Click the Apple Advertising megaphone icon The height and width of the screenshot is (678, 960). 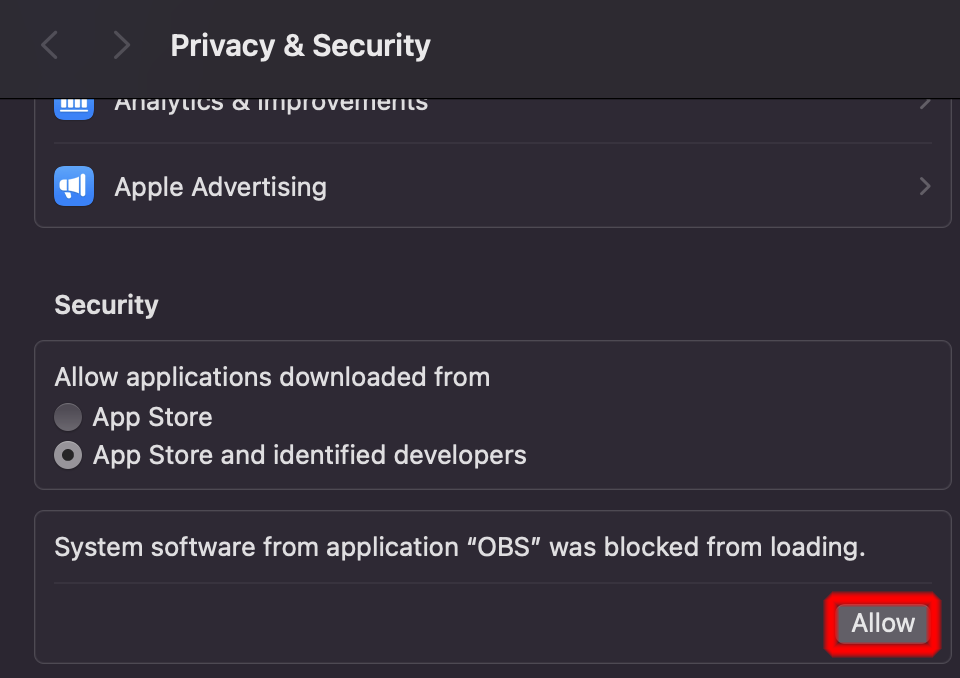point(74,186)
